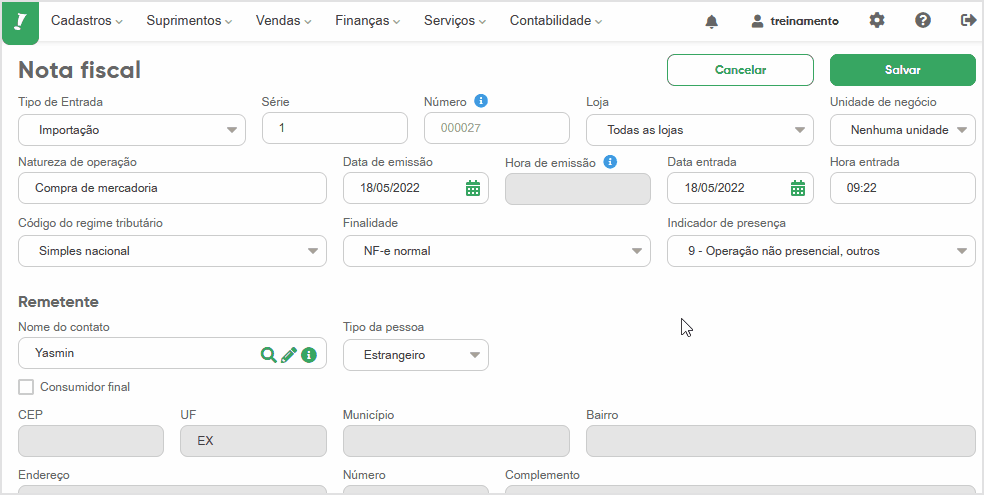Click the Cancelar button
This screenshot has height=495, width=984.
click(741, 70)
